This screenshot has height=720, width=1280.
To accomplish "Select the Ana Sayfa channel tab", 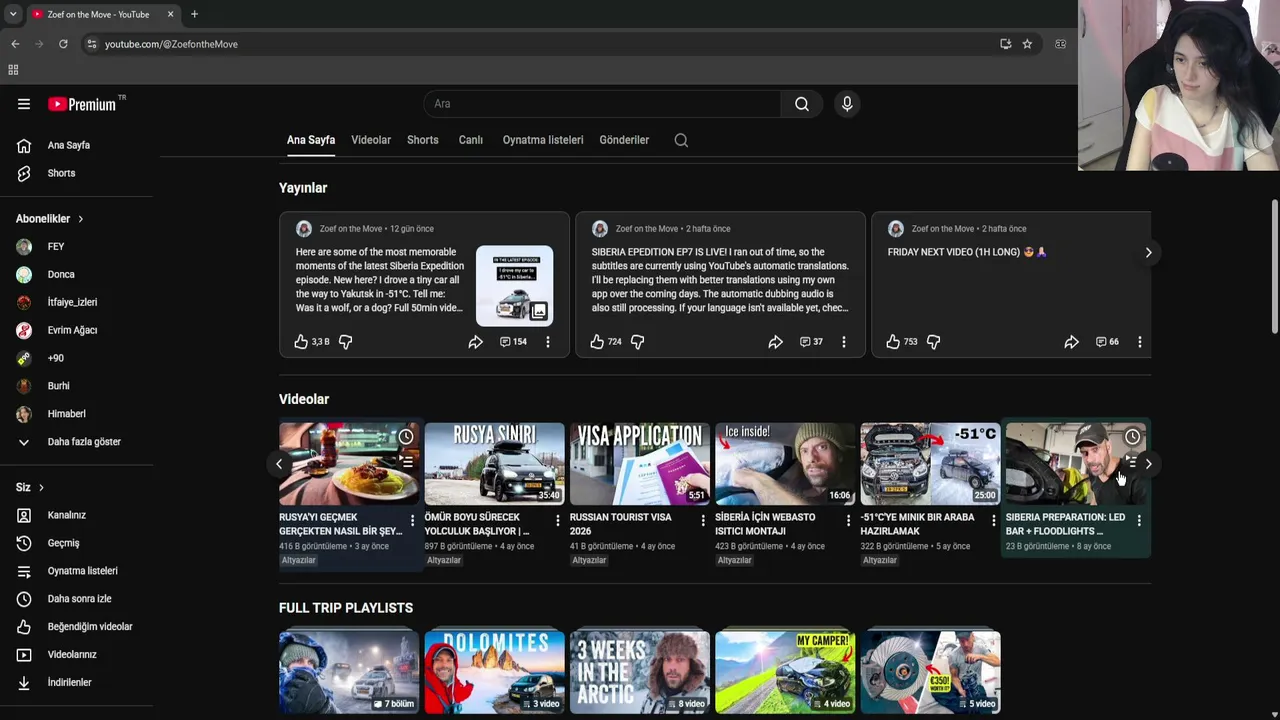I will point(311,140).
